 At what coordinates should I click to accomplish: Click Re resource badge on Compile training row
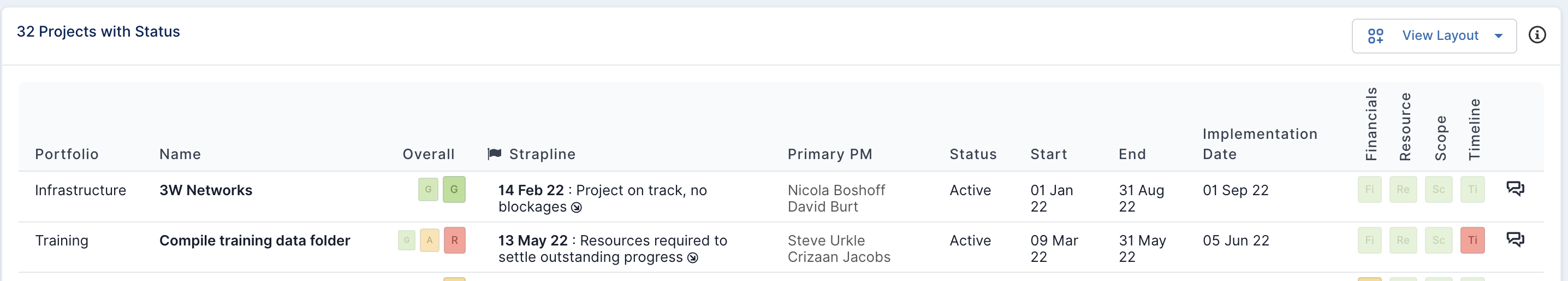tap(1403, 240)
